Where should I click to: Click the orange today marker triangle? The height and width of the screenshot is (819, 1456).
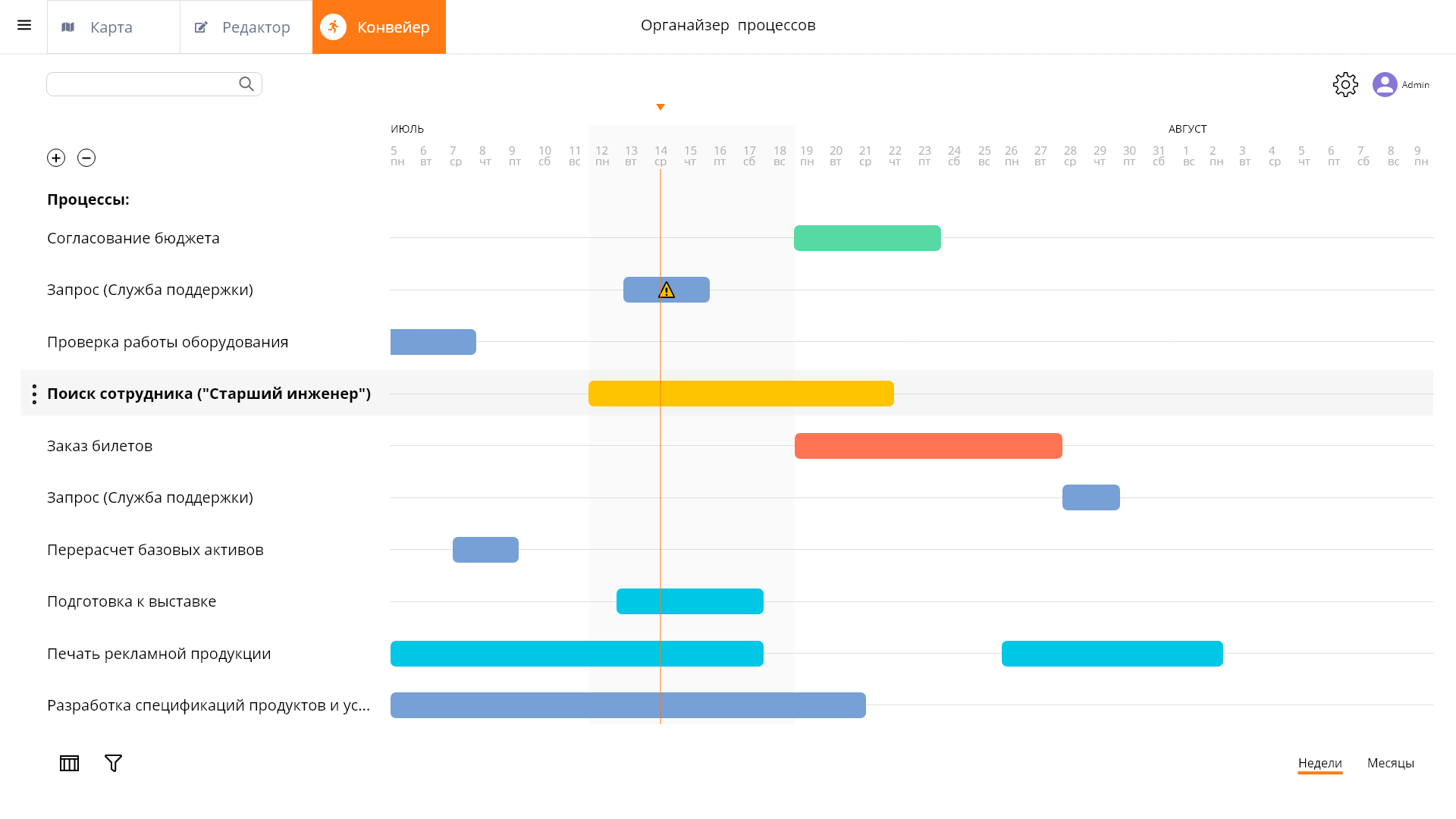(x=661, y=107)
